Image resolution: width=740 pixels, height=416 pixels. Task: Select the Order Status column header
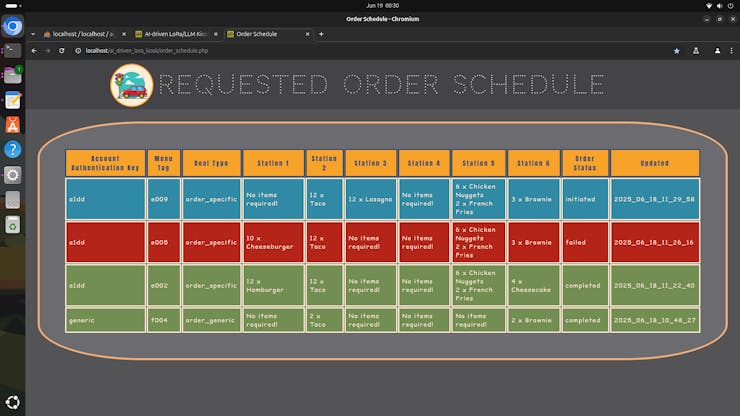point(584,163)
